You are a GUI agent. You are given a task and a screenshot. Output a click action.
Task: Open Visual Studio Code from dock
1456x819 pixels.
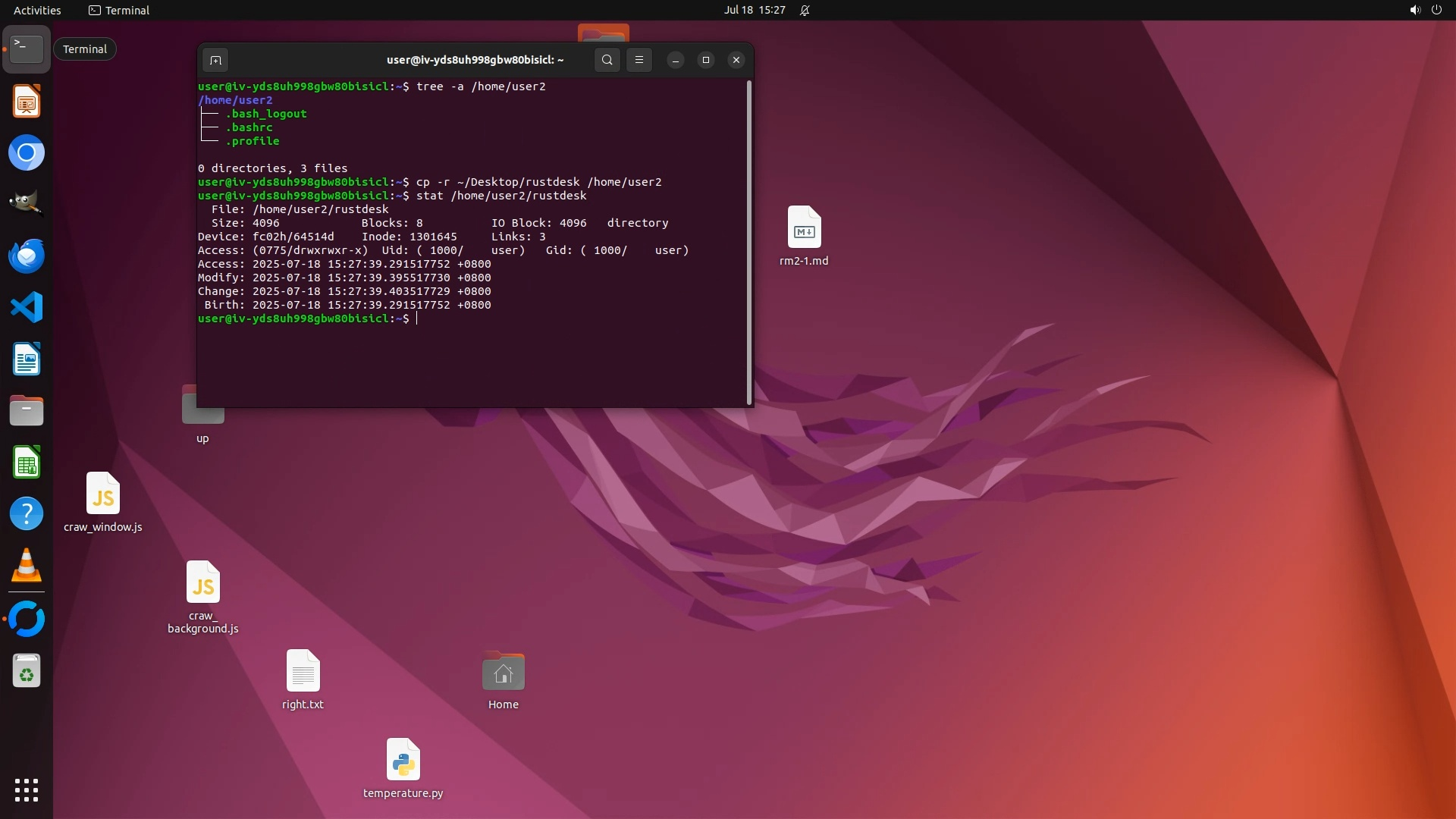click(27, 308)
